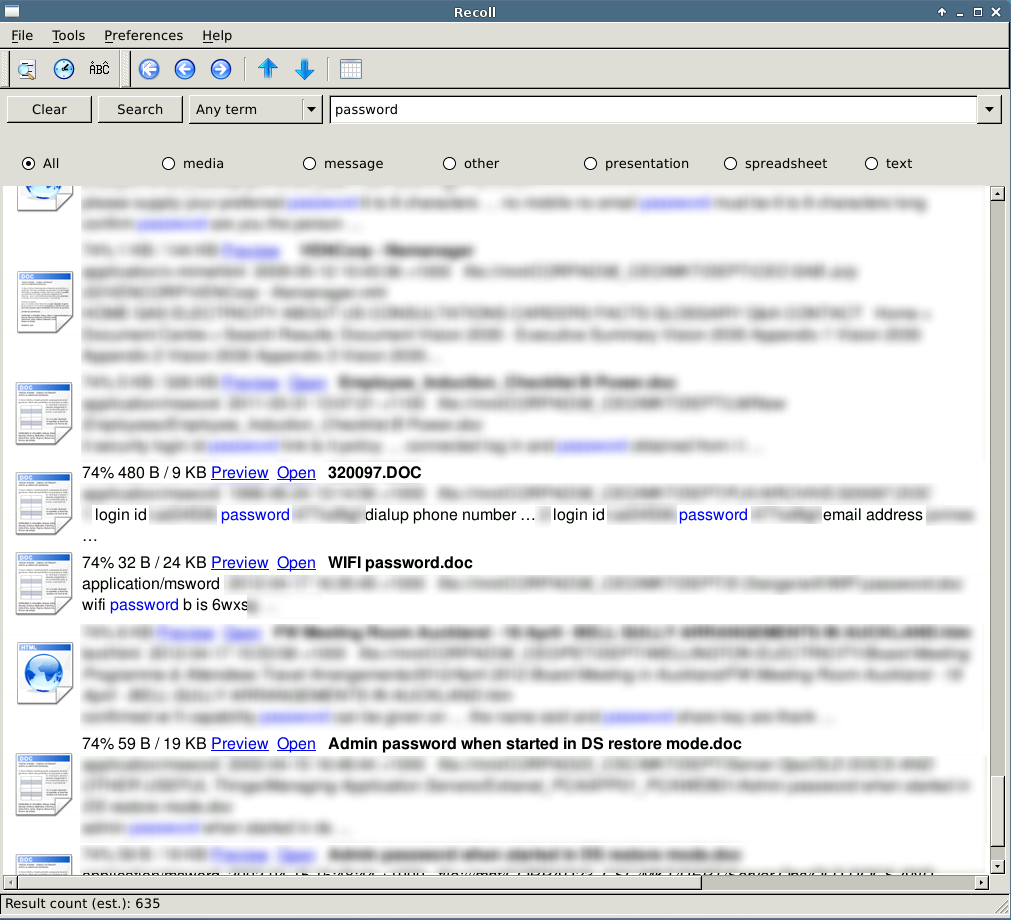Click icon for Admin password DS restore doc
1011x920 pixels.
click(x=44, y=785)
